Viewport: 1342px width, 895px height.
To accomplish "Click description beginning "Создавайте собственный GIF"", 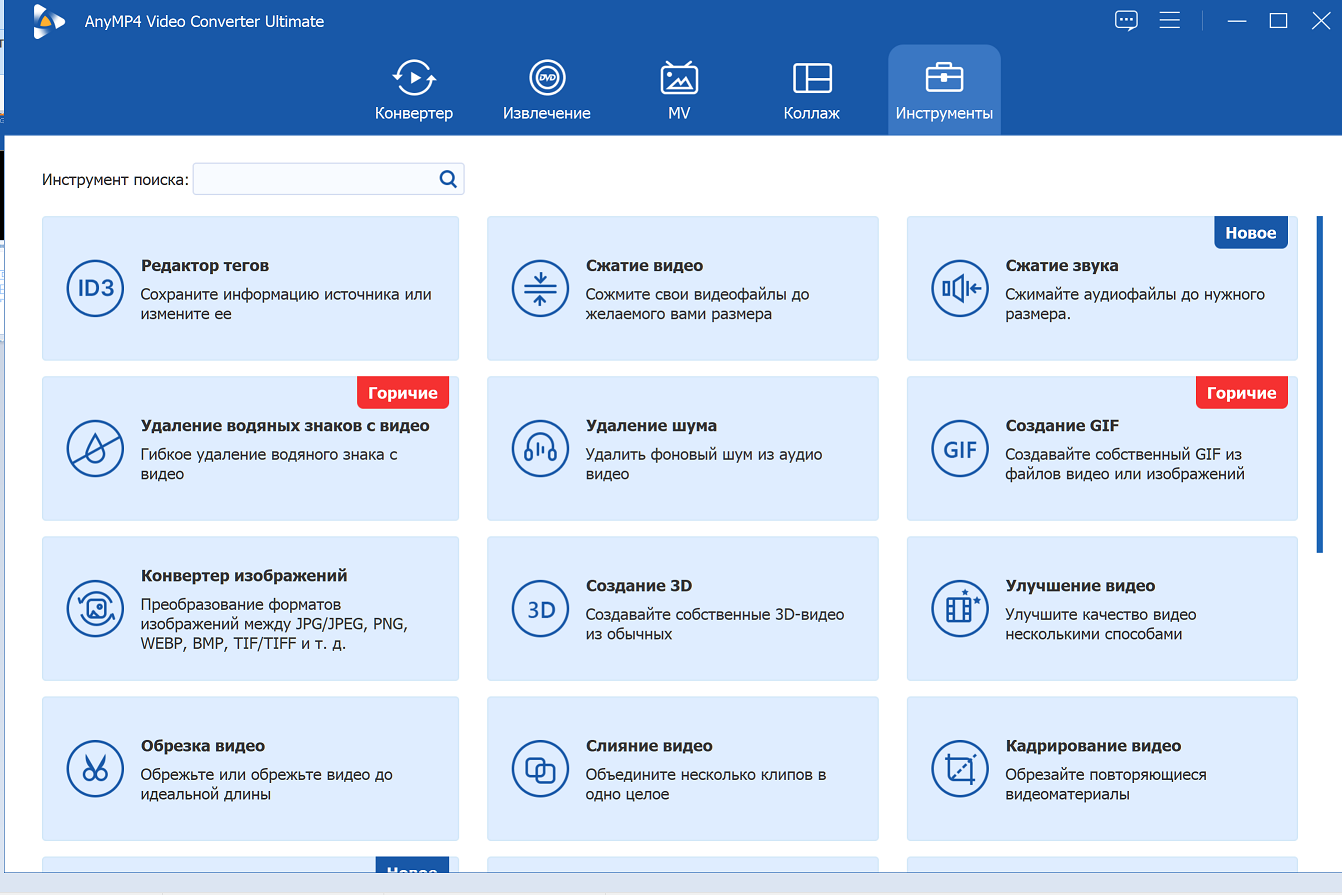I will click(1125, 464).
